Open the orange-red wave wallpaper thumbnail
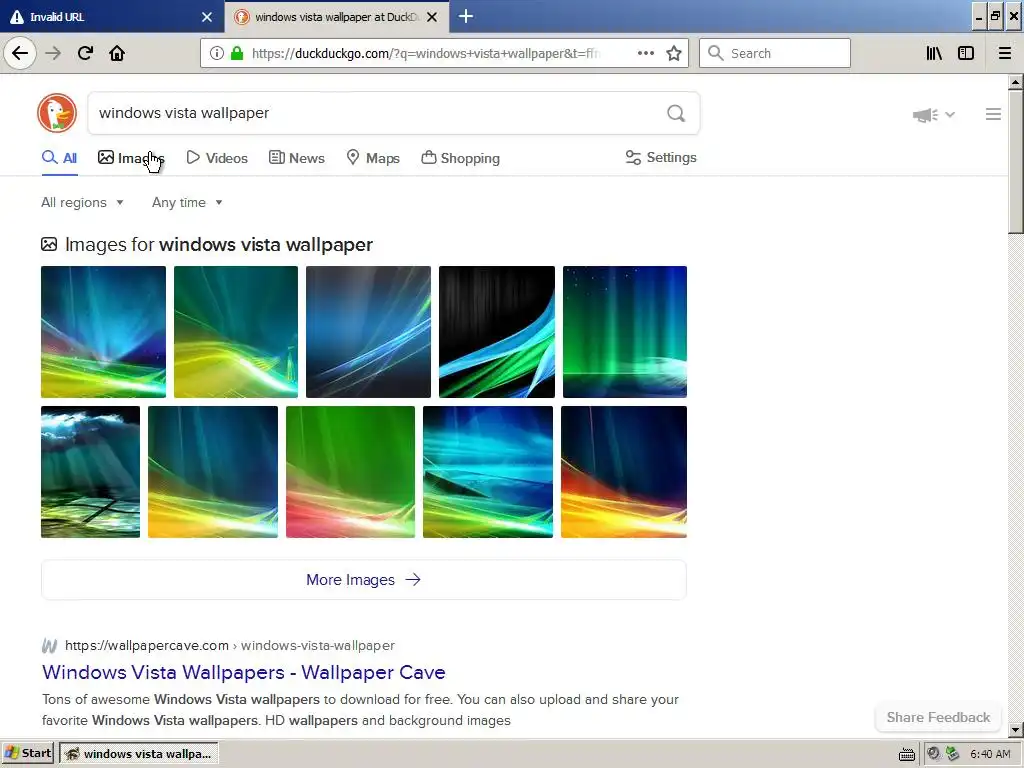This screenshot has height=768, width=1024. 624,472
